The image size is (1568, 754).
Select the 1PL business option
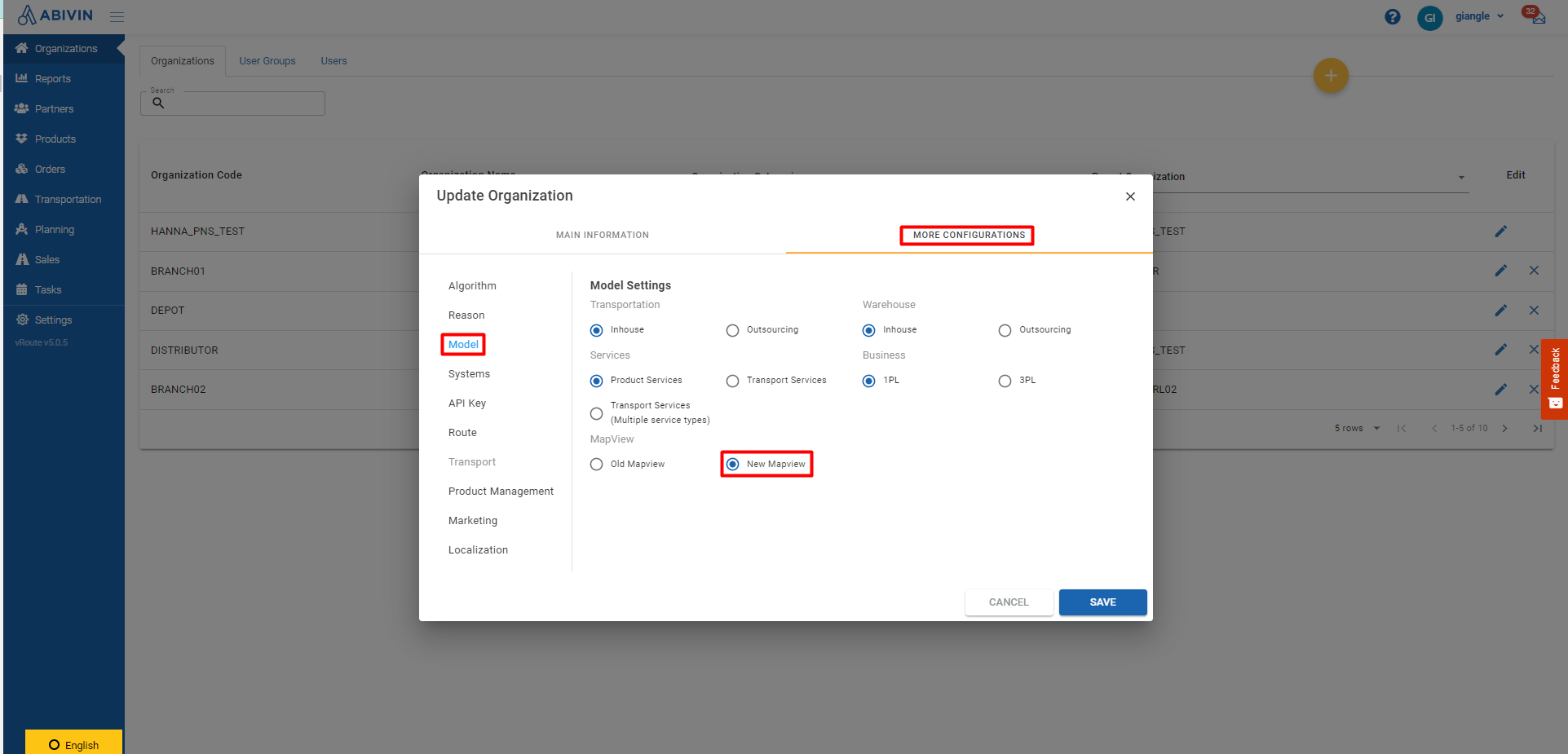pyautogui.click(x=869, y=381)
